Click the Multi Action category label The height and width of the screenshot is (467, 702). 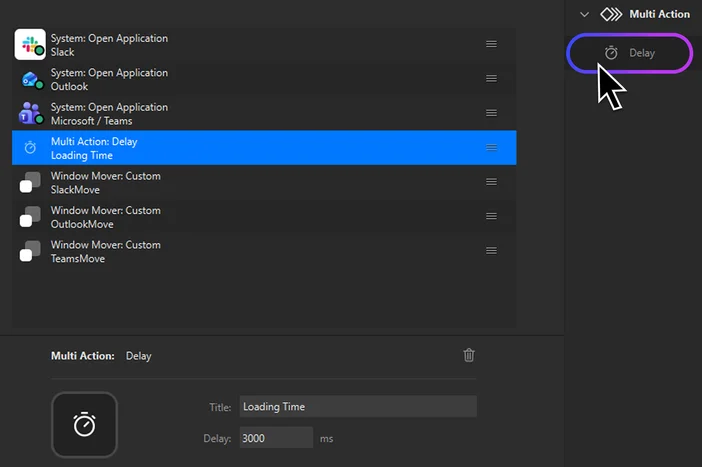[659, 14]
